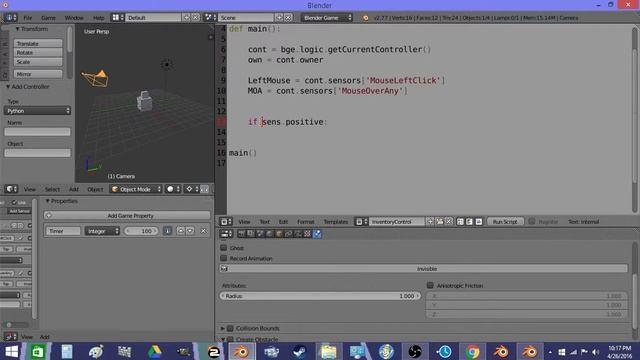
Task: Click the Timer property value field 100
Action: 141,231
